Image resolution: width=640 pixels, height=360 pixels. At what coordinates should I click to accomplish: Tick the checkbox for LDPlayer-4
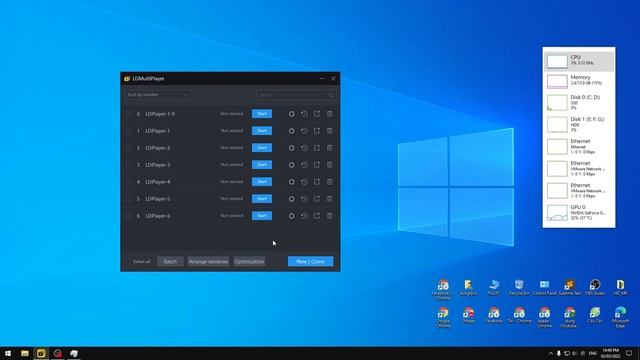pyautogui.click(x=128, y=182)
